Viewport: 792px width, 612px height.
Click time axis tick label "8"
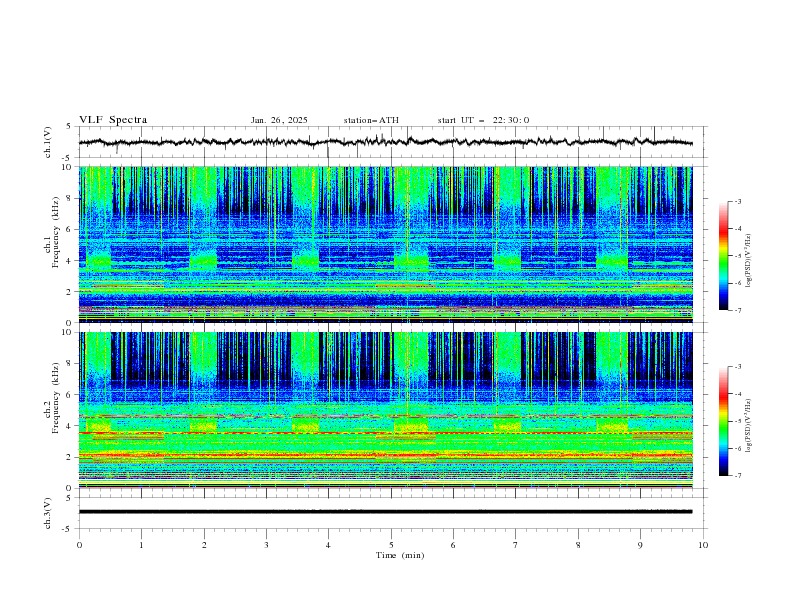tap(578, 545)
